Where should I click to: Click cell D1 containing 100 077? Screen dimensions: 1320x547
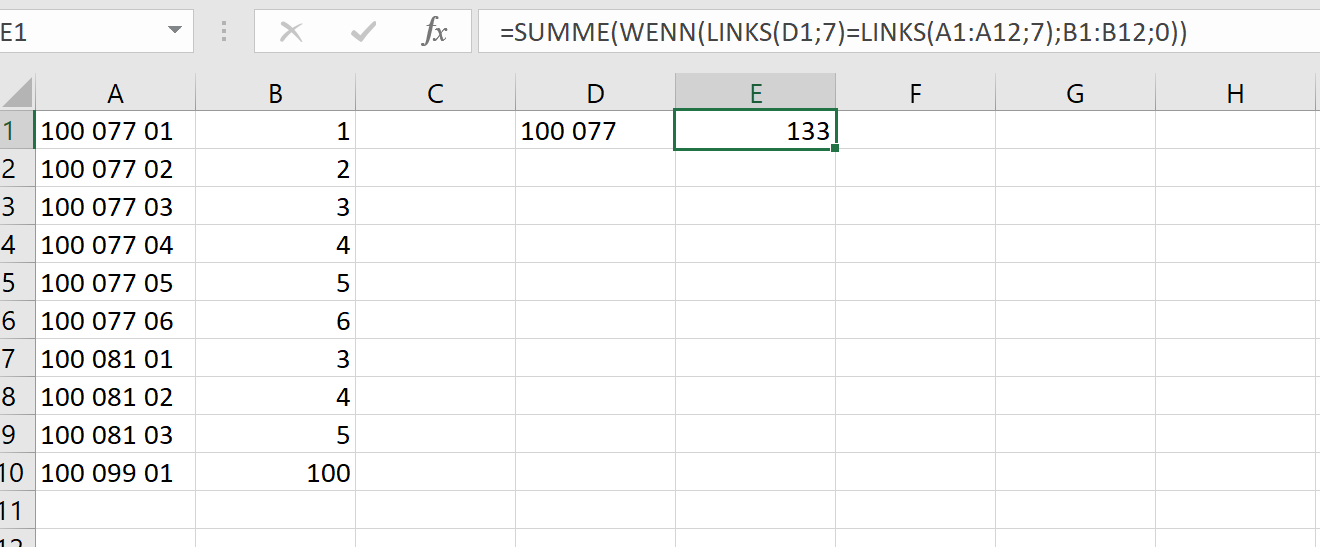click(x=596, y=131)
